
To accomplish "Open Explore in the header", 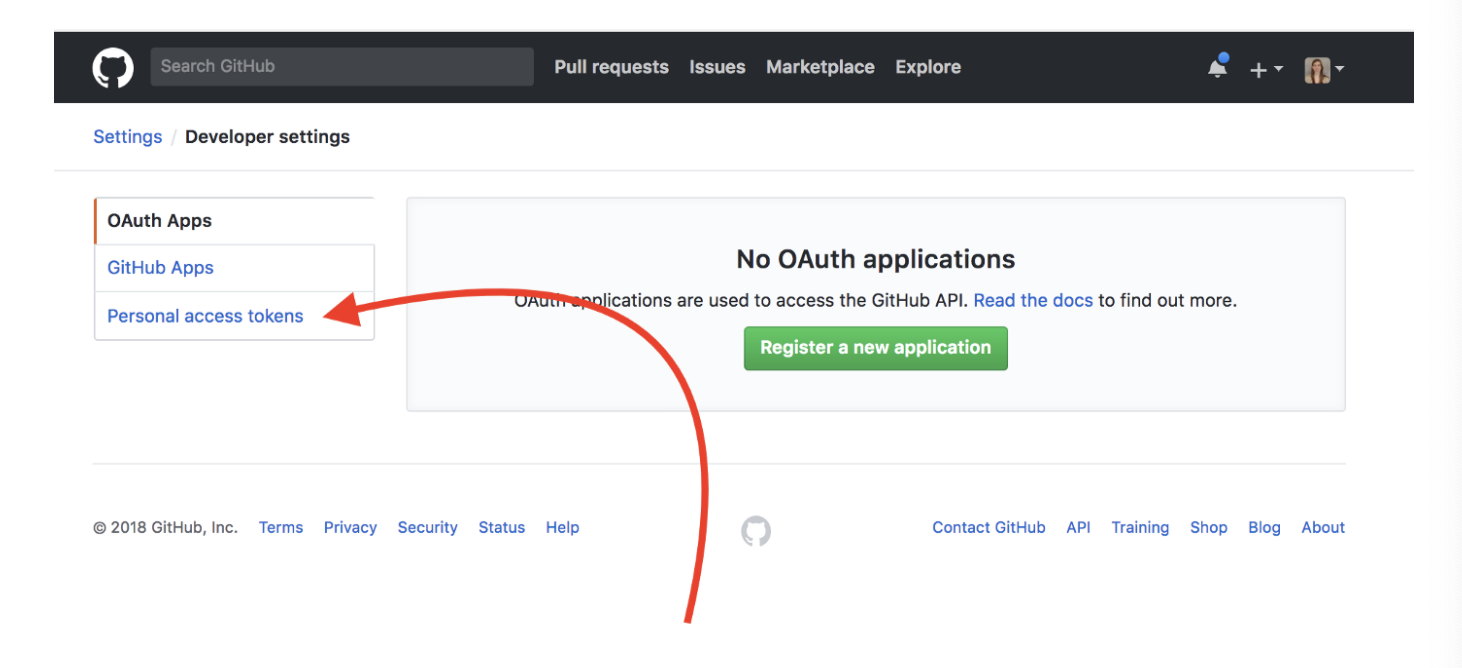I will click(x=928, y=67).
